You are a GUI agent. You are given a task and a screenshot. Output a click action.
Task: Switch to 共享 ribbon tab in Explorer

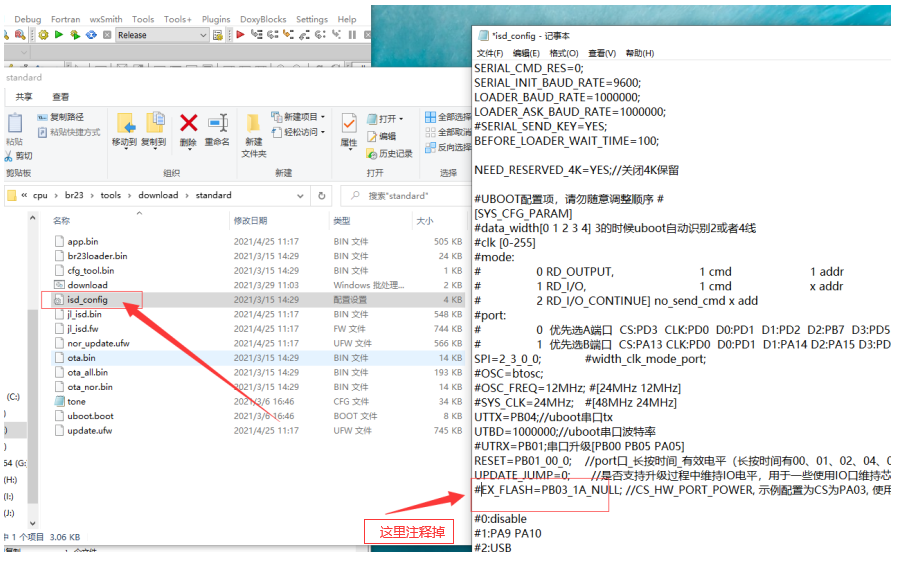24,97
